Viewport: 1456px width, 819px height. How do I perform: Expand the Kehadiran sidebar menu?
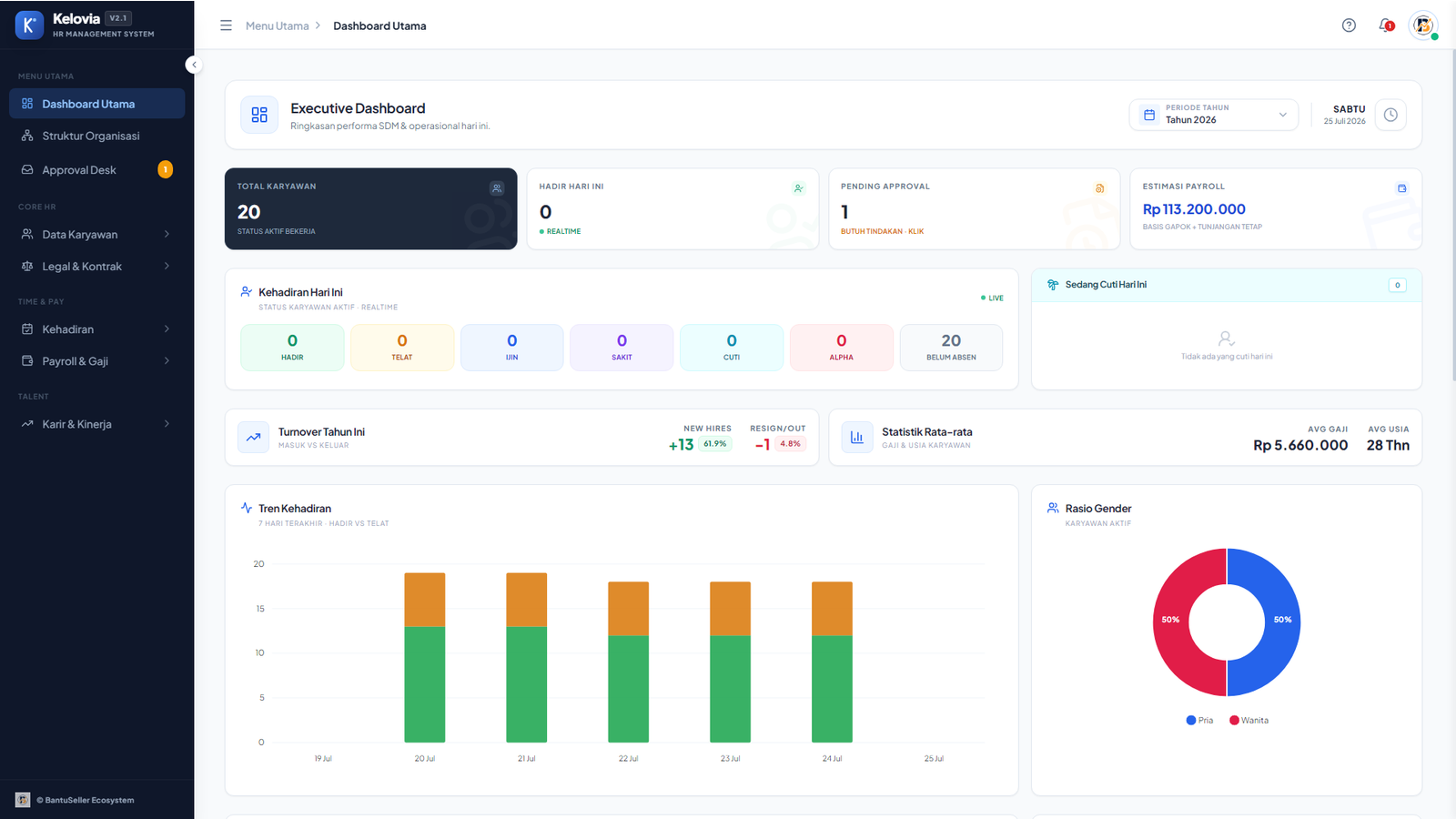pos(96,329)
